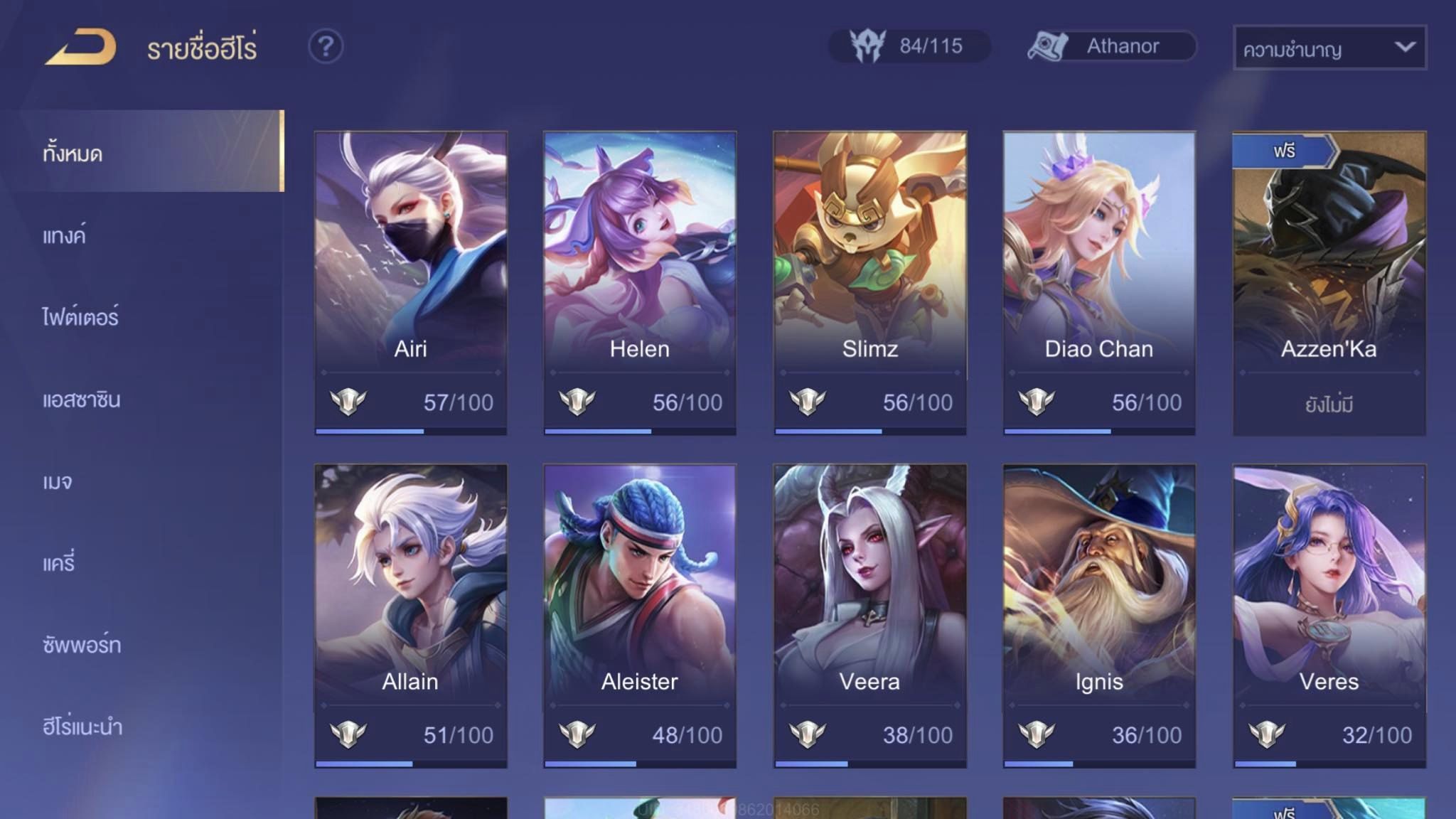
Task: Open the question mark help icon
Action: (326, 47)
